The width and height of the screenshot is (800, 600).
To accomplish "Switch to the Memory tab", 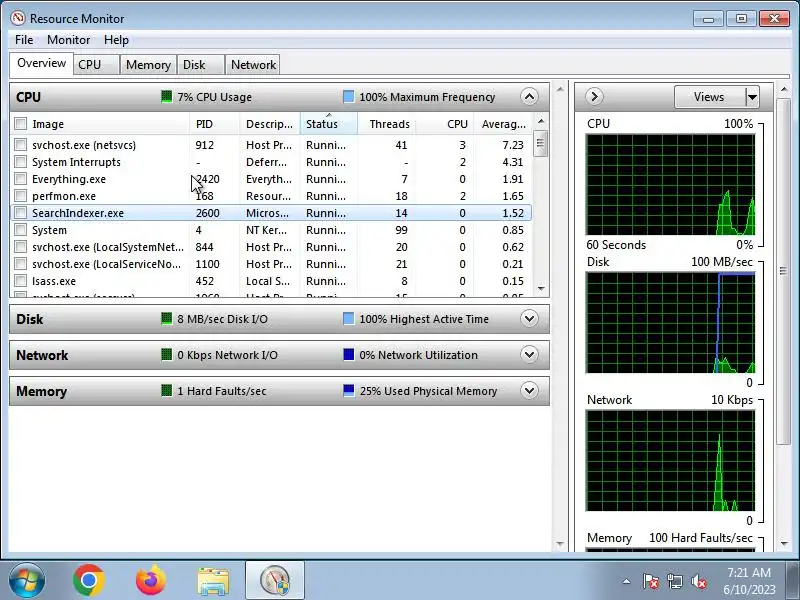I will (148, 65).
